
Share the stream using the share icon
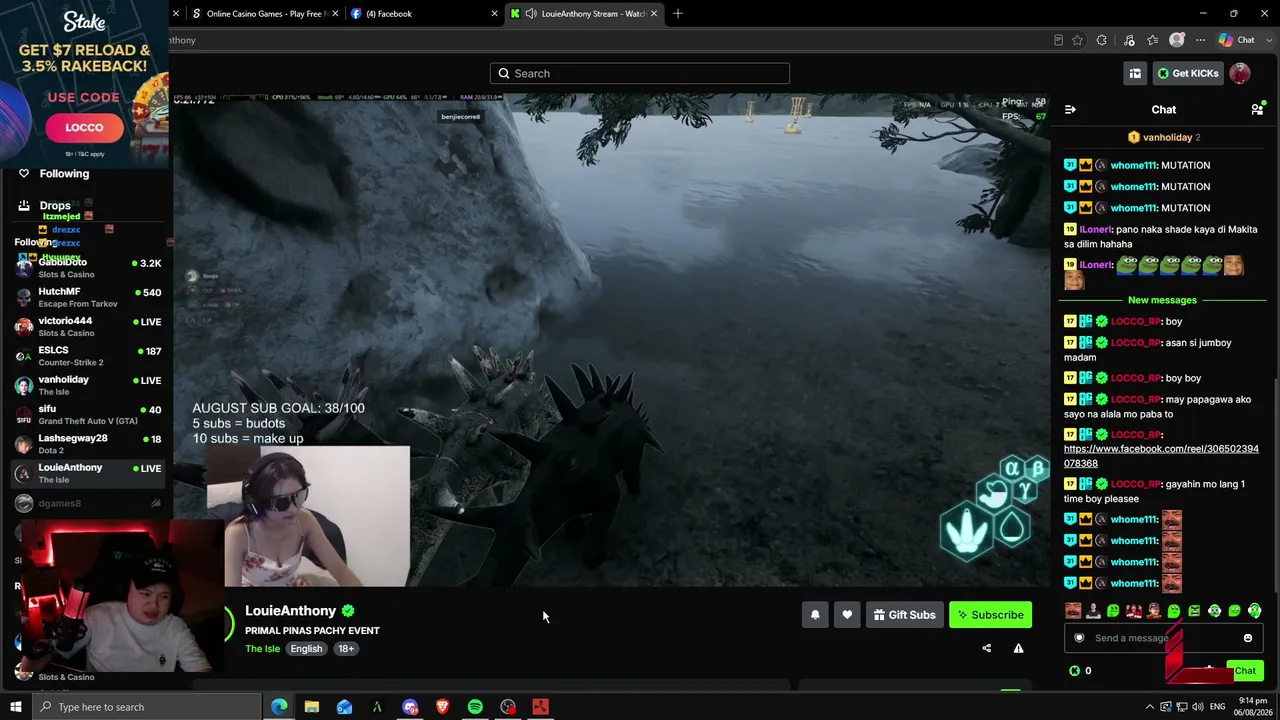986,648
